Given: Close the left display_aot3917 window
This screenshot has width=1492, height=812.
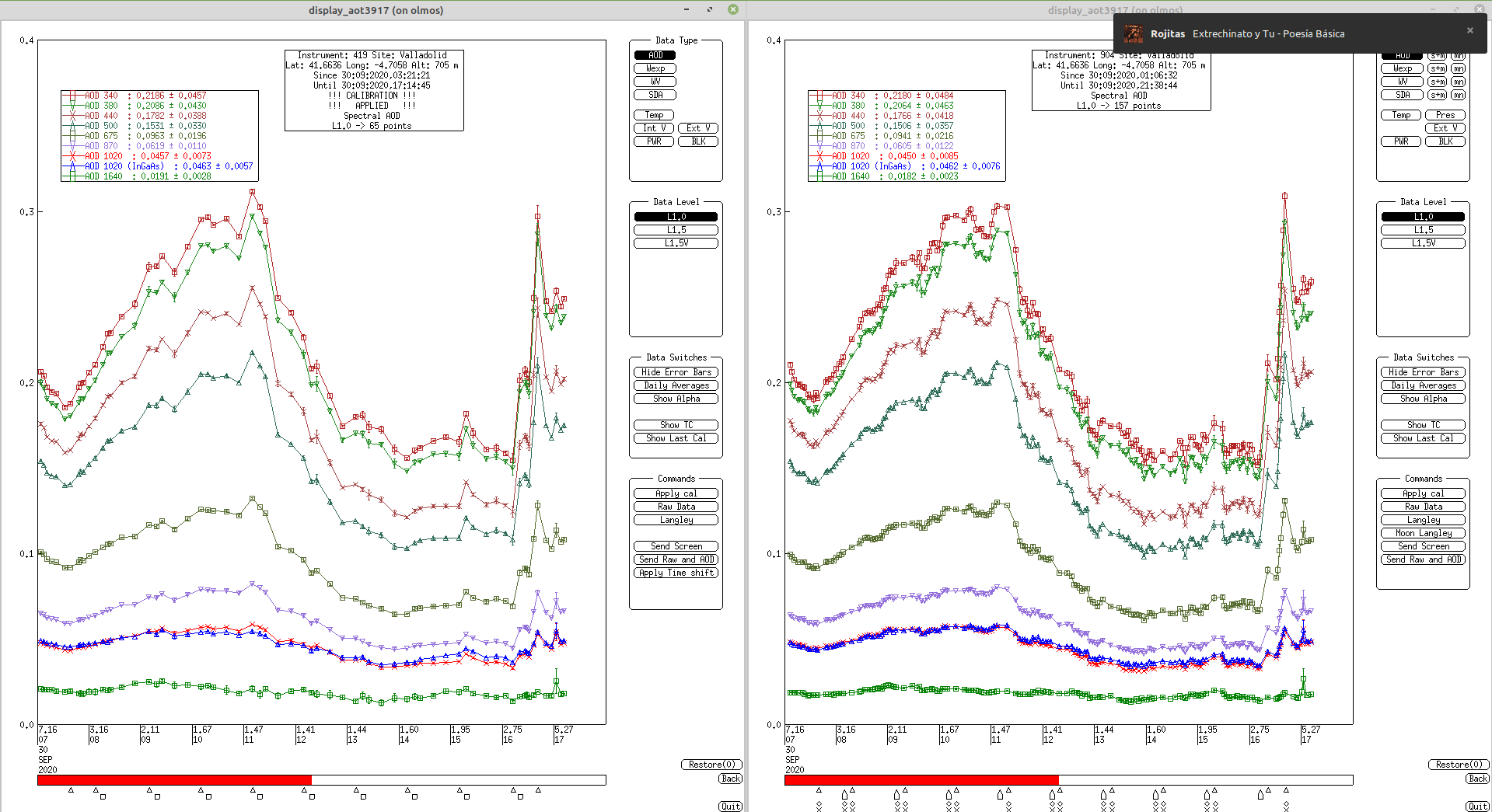Looking at the screenshot, I should 732,9.
